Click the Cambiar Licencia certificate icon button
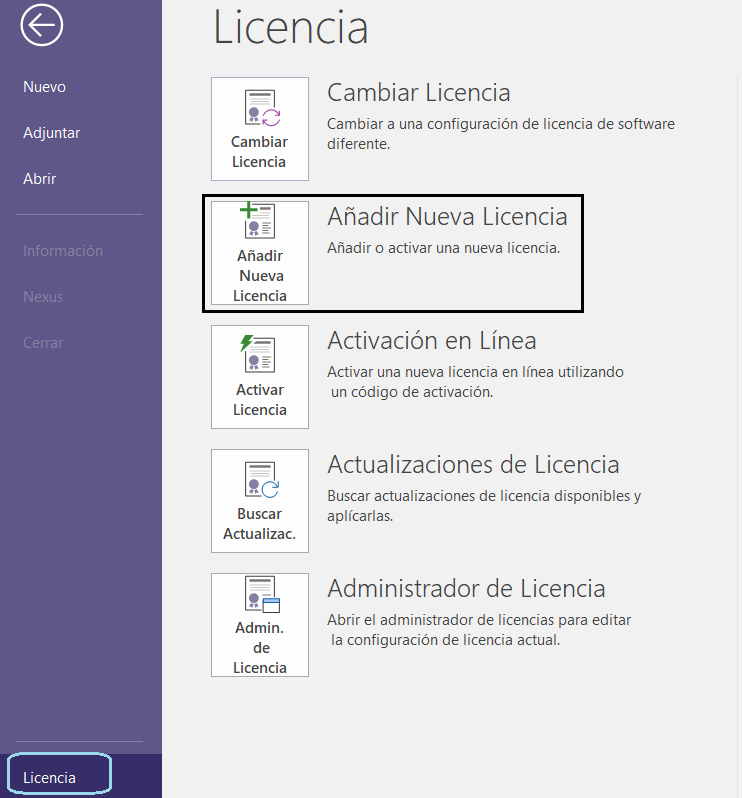742x798 pixels. coord(260,129)
